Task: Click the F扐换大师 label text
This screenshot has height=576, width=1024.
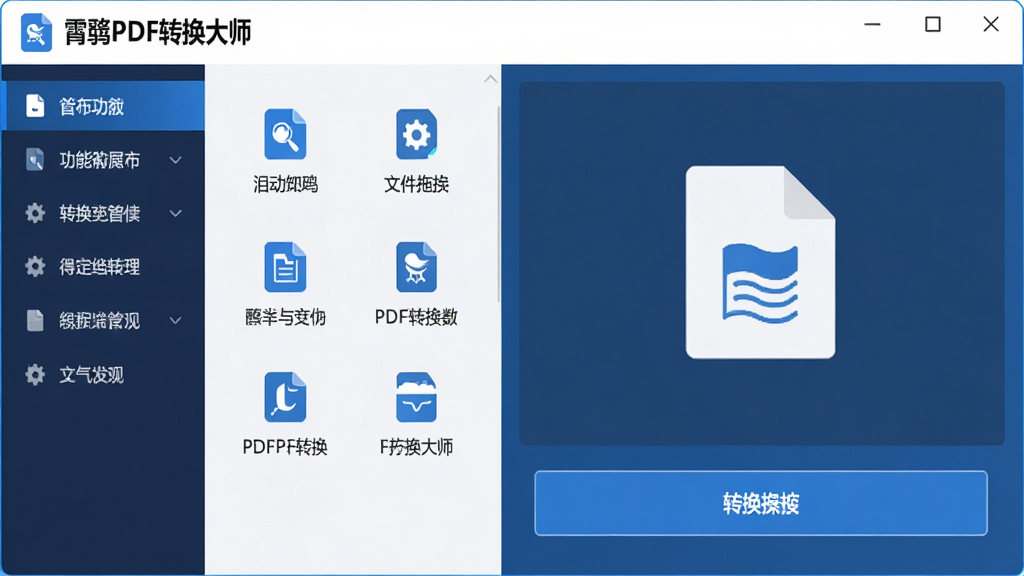Action: [x=417, y=447]
